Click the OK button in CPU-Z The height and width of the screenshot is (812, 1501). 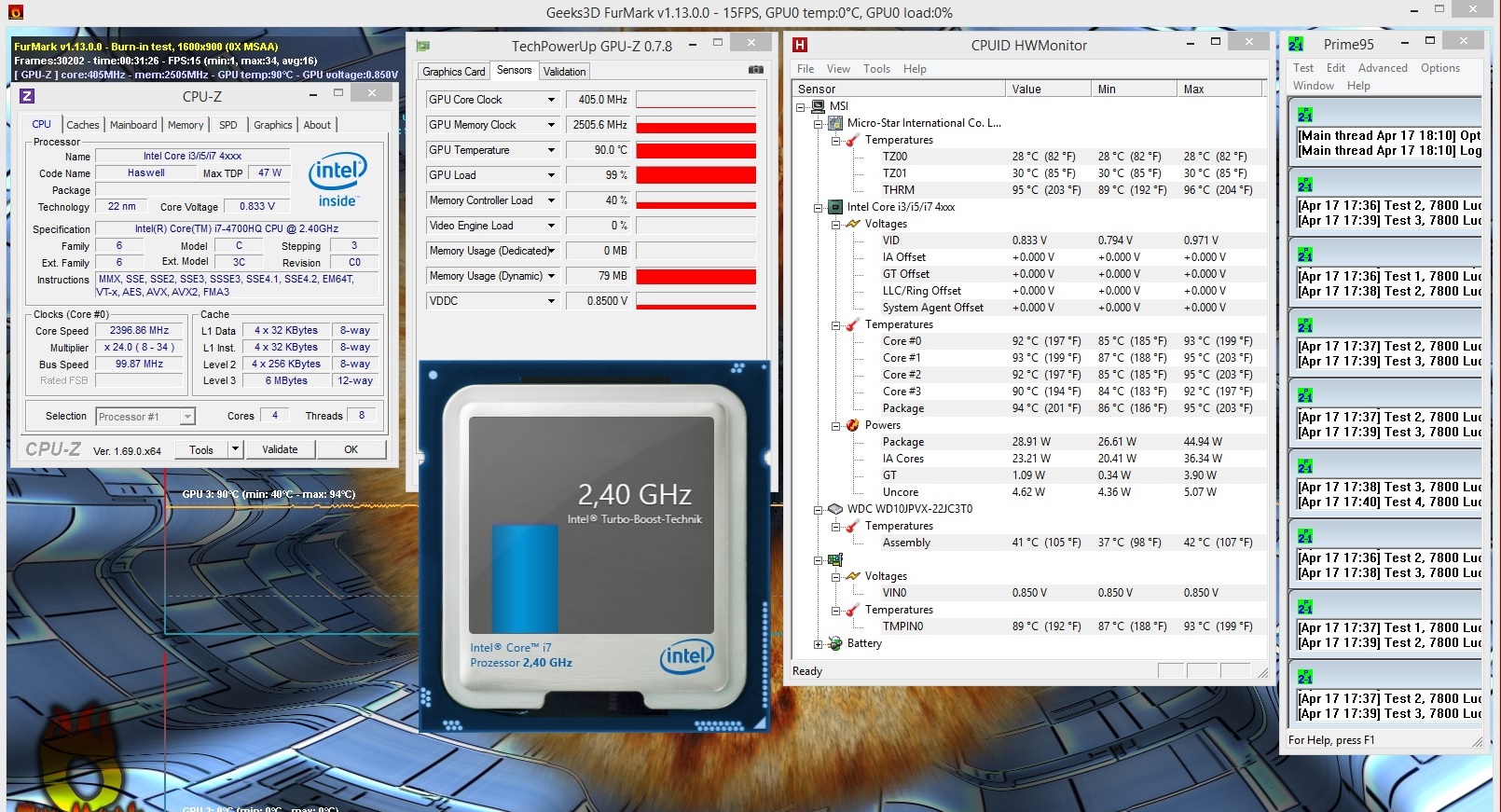[351, 449]
